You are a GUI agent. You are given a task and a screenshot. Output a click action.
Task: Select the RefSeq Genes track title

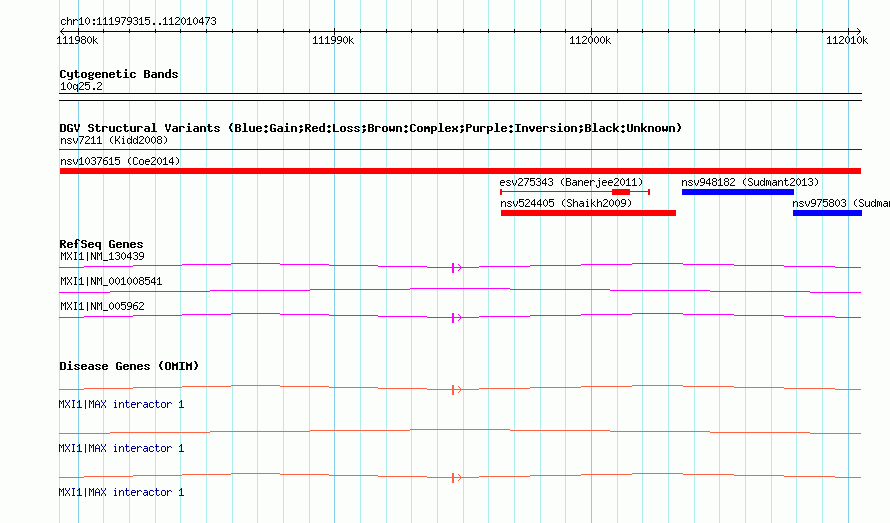point(101,244)
